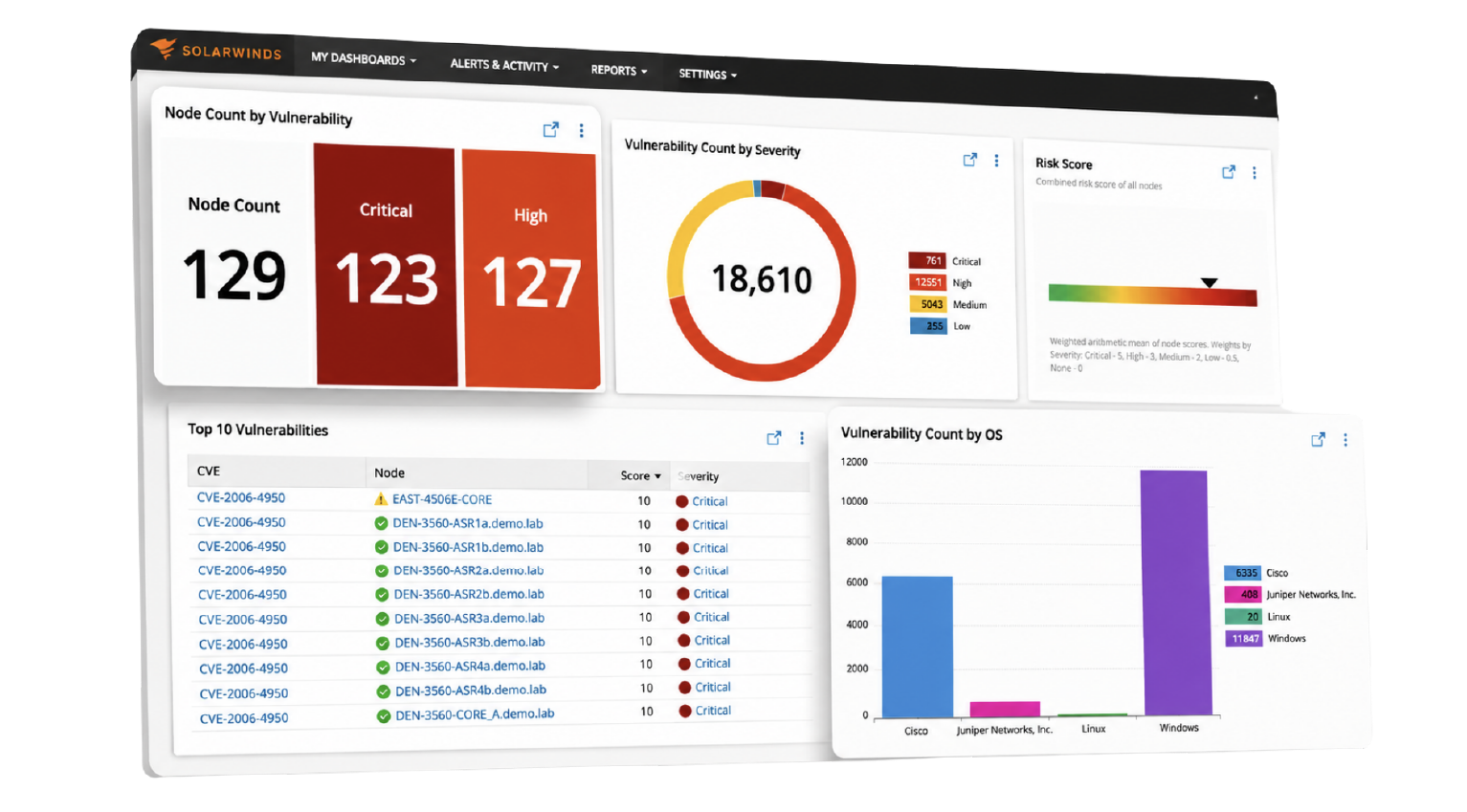Click the Windows bar in OS chart
This screenshot has height=812, width=1467.
point(1176,592)
